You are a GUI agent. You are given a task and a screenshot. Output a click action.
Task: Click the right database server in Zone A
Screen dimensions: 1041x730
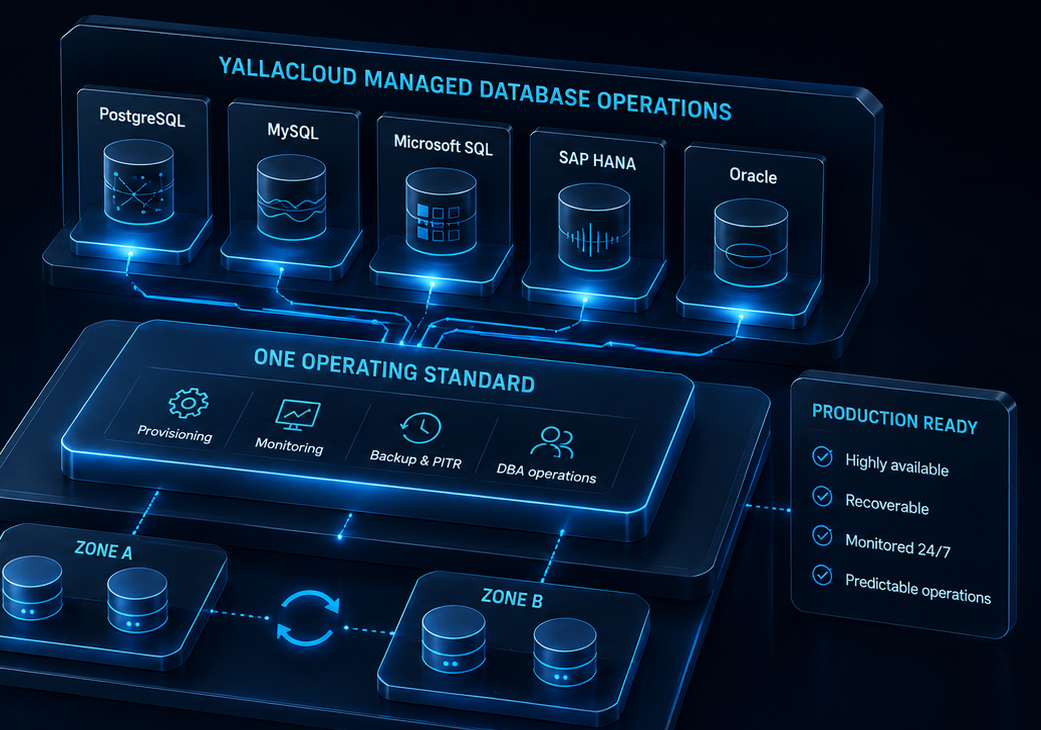(137, 601)
